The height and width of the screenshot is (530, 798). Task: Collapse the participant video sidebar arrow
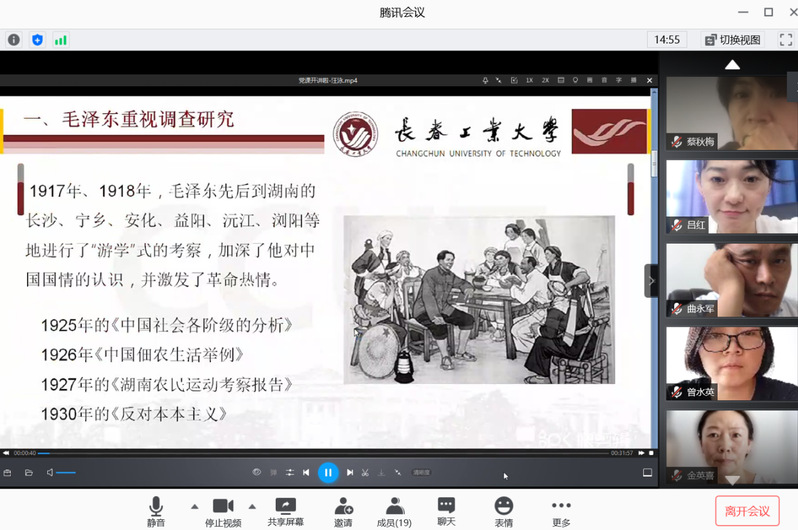(x=652, y=281)
